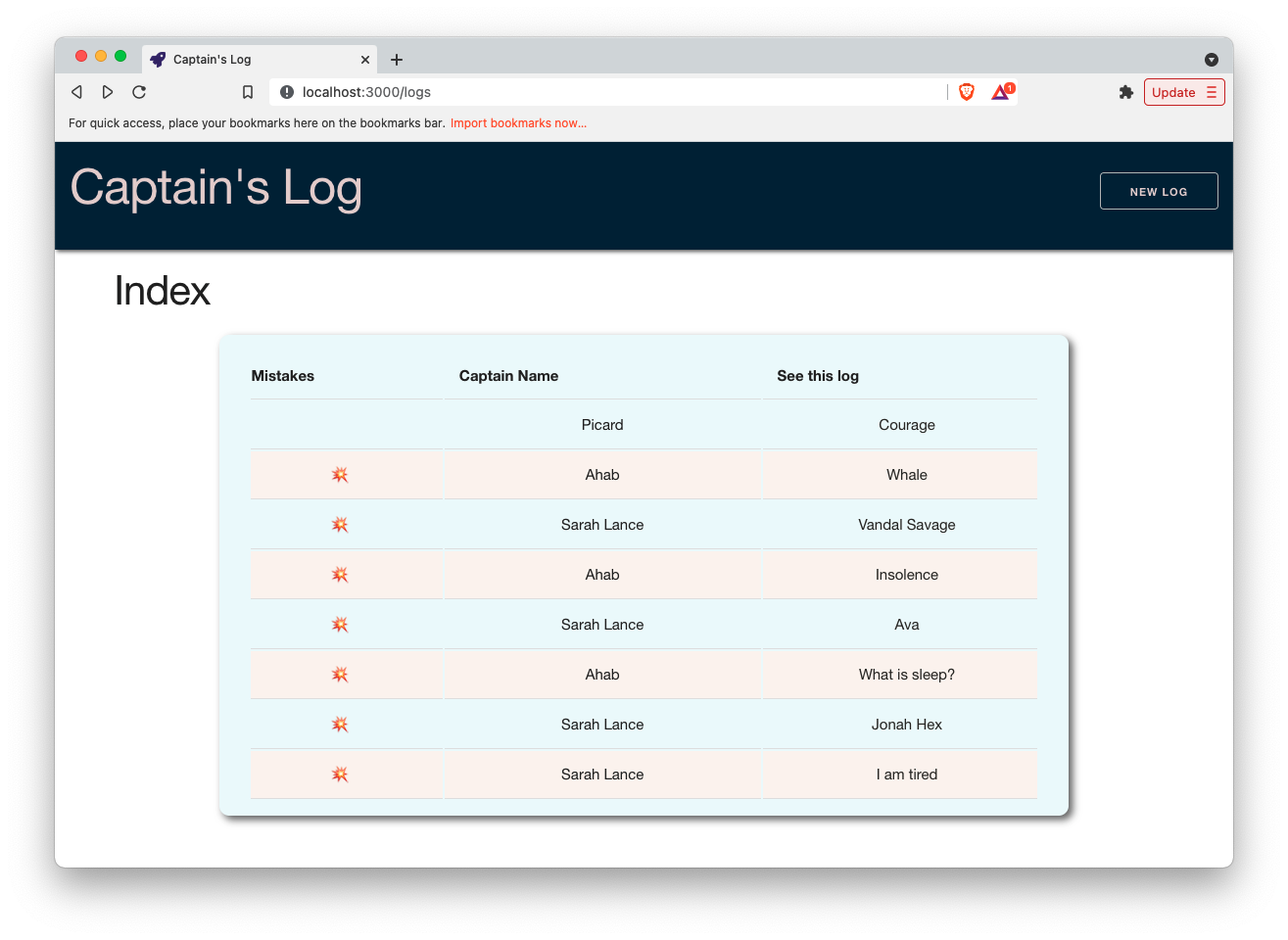Click Ahab in the Insolence row
The image size is (1288, 940).
tap(602, 575)
